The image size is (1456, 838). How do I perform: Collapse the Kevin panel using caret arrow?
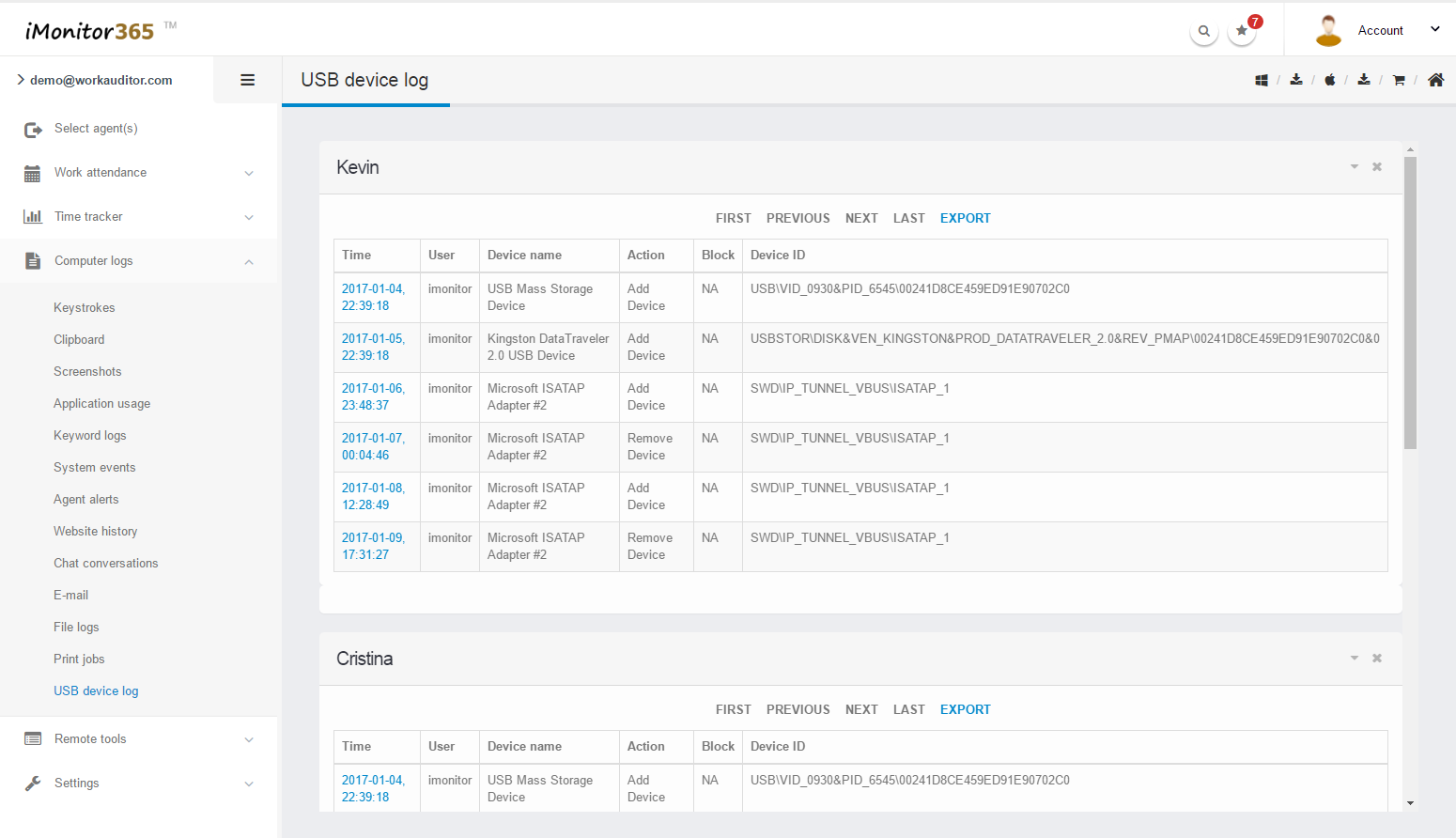(1355, 167)
